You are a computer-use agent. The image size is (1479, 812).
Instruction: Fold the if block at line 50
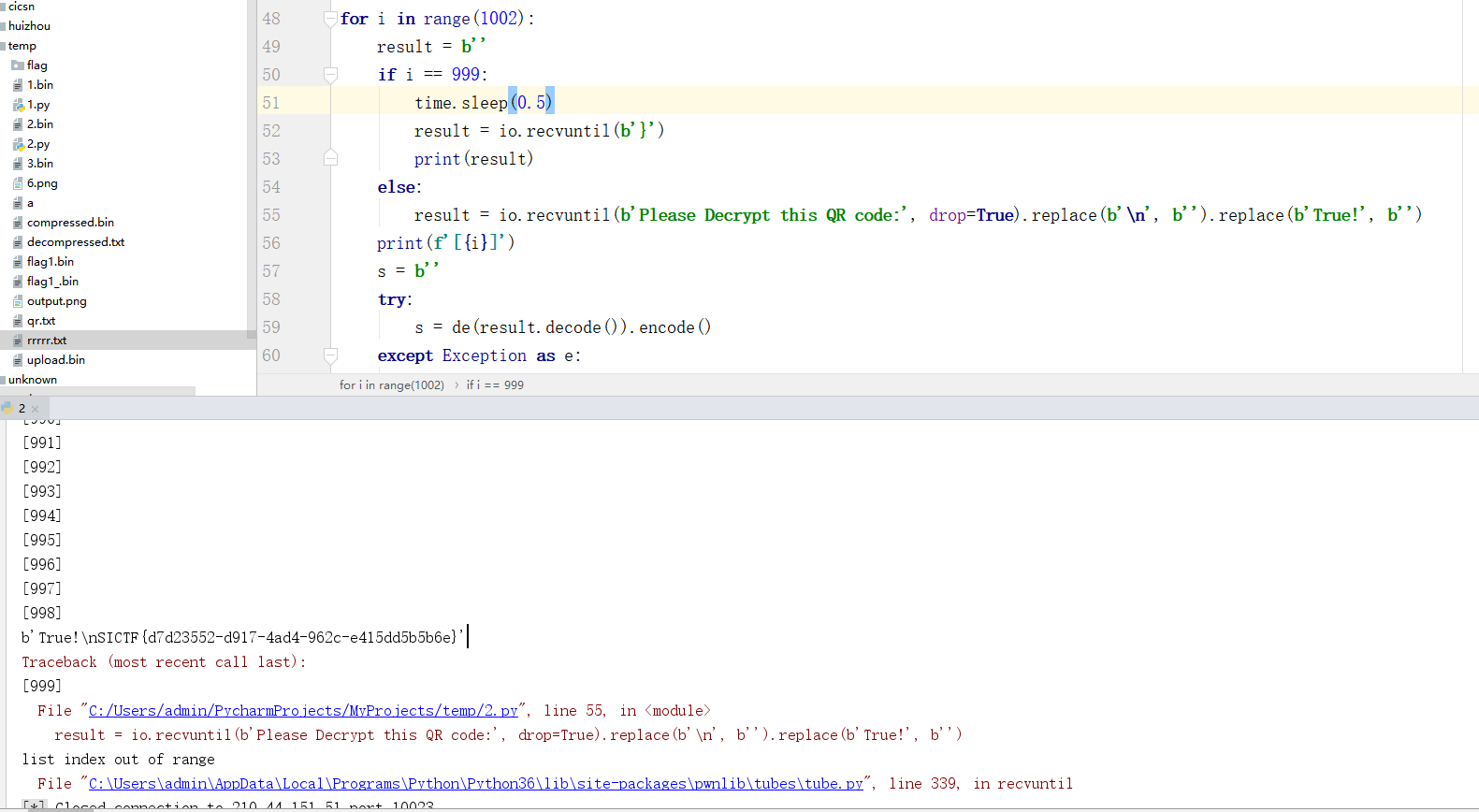coord(330,75)
